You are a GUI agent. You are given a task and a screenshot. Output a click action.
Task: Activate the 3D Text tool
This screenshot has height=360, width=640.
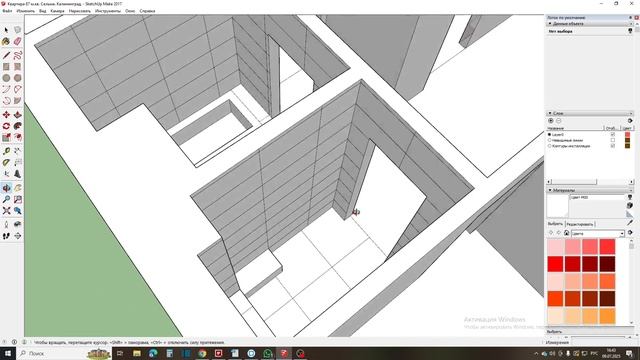coord(18,174)
